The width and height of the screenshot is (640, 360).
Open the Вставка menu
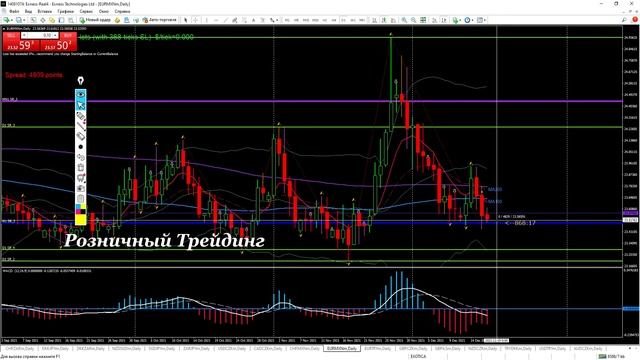44,11
